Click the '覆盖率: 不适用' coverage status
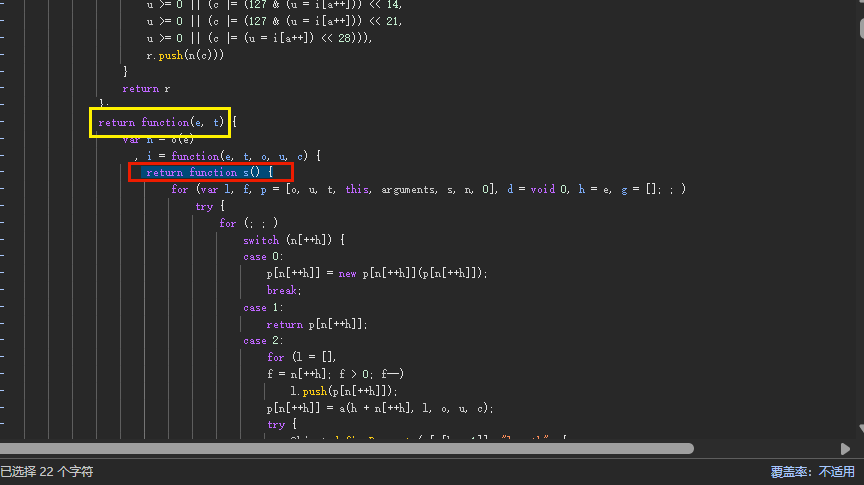Image resolution: width=864 pixels, height=485 pixels. tap(812, 472)
